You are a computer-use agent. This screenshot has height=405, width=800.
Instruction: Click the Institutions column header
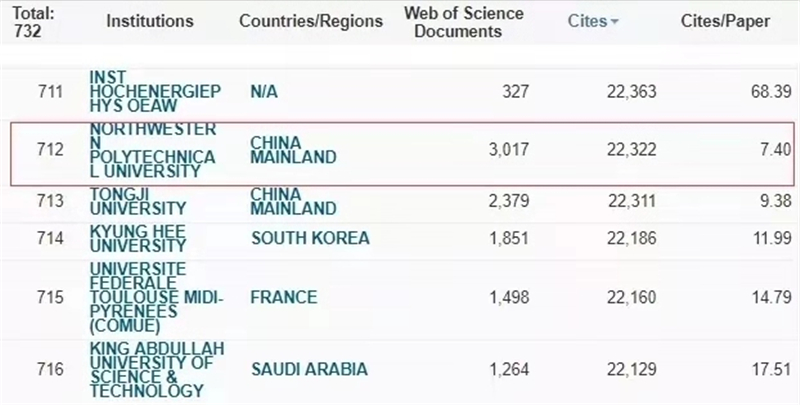point(150,21)
